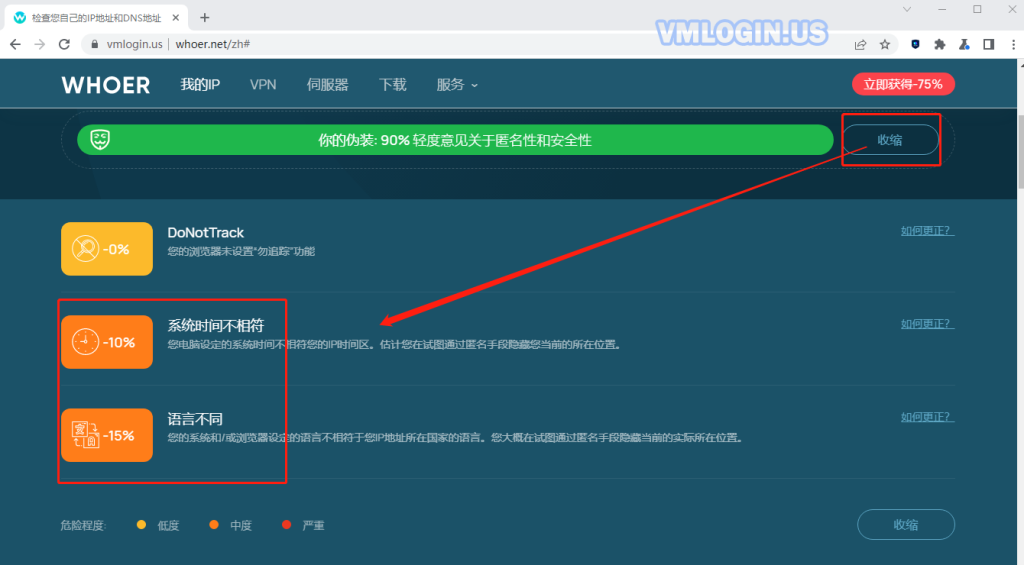Click the browser forward arrow
Screen dimensions: 1024x565
coord(40,44)
